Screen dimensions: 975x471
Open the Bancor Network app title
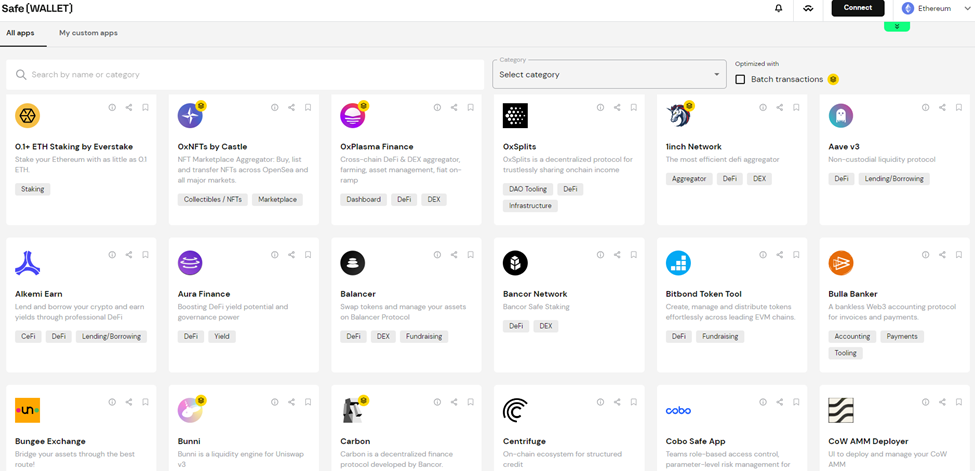coord(535,294)
